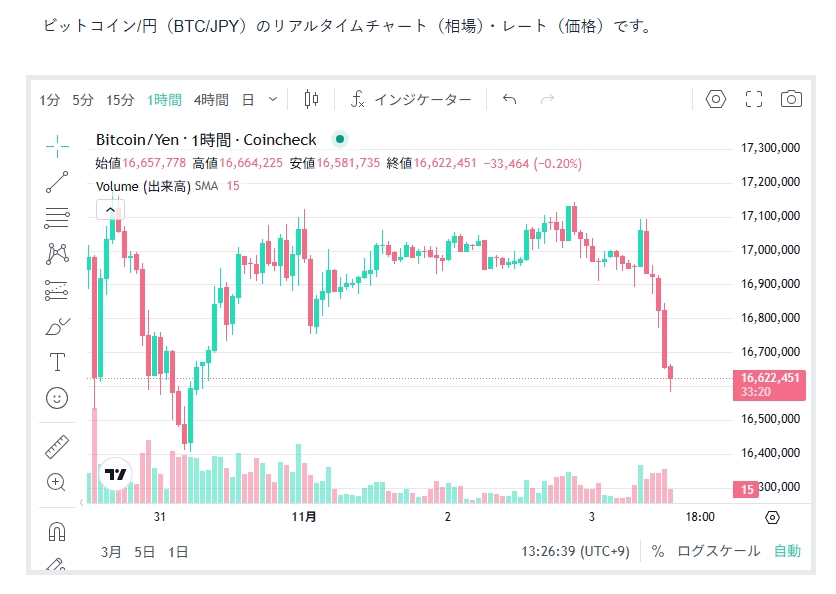
Task: Select the crosshair cursor tool
Action: 57,145
